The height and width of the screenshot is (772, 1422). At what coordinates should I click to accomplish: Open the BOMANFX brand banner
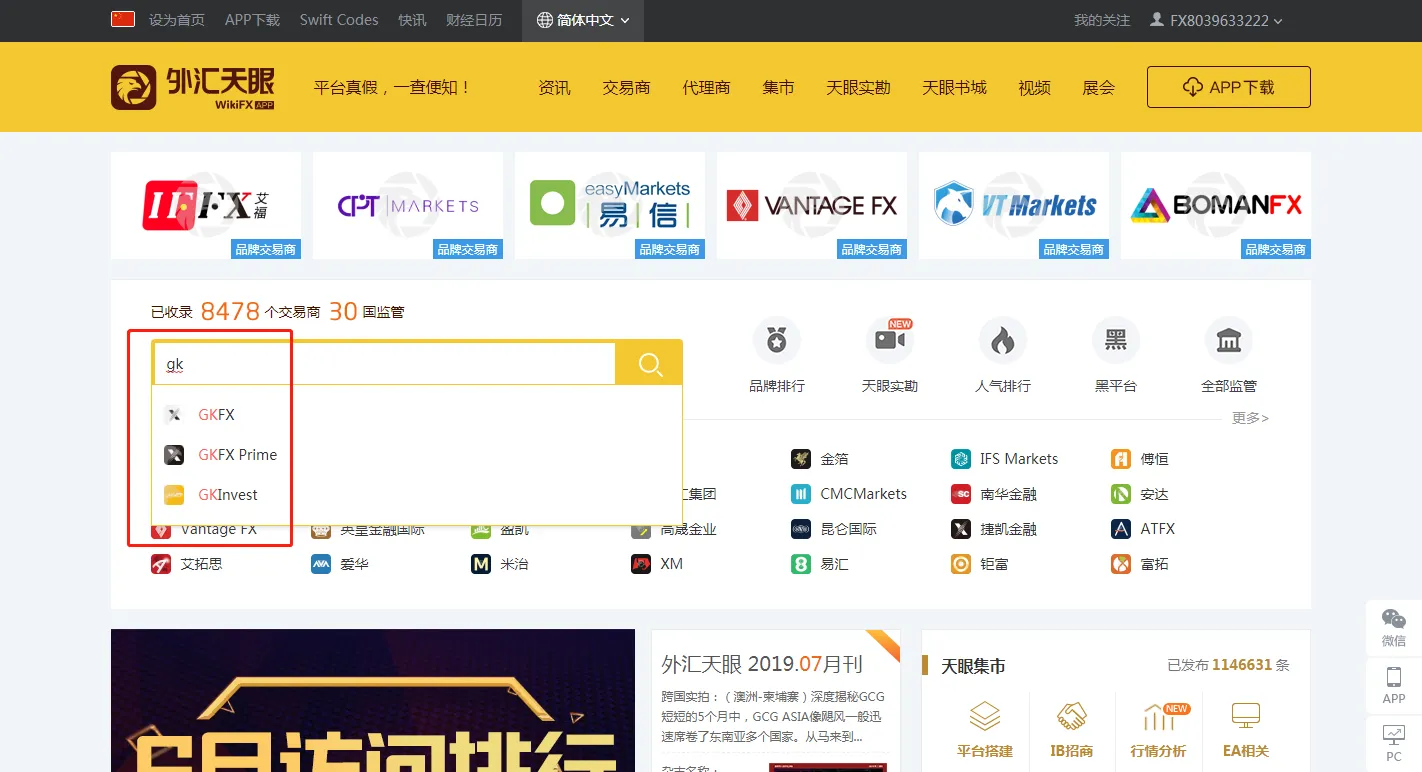[x=1216, y=206]
